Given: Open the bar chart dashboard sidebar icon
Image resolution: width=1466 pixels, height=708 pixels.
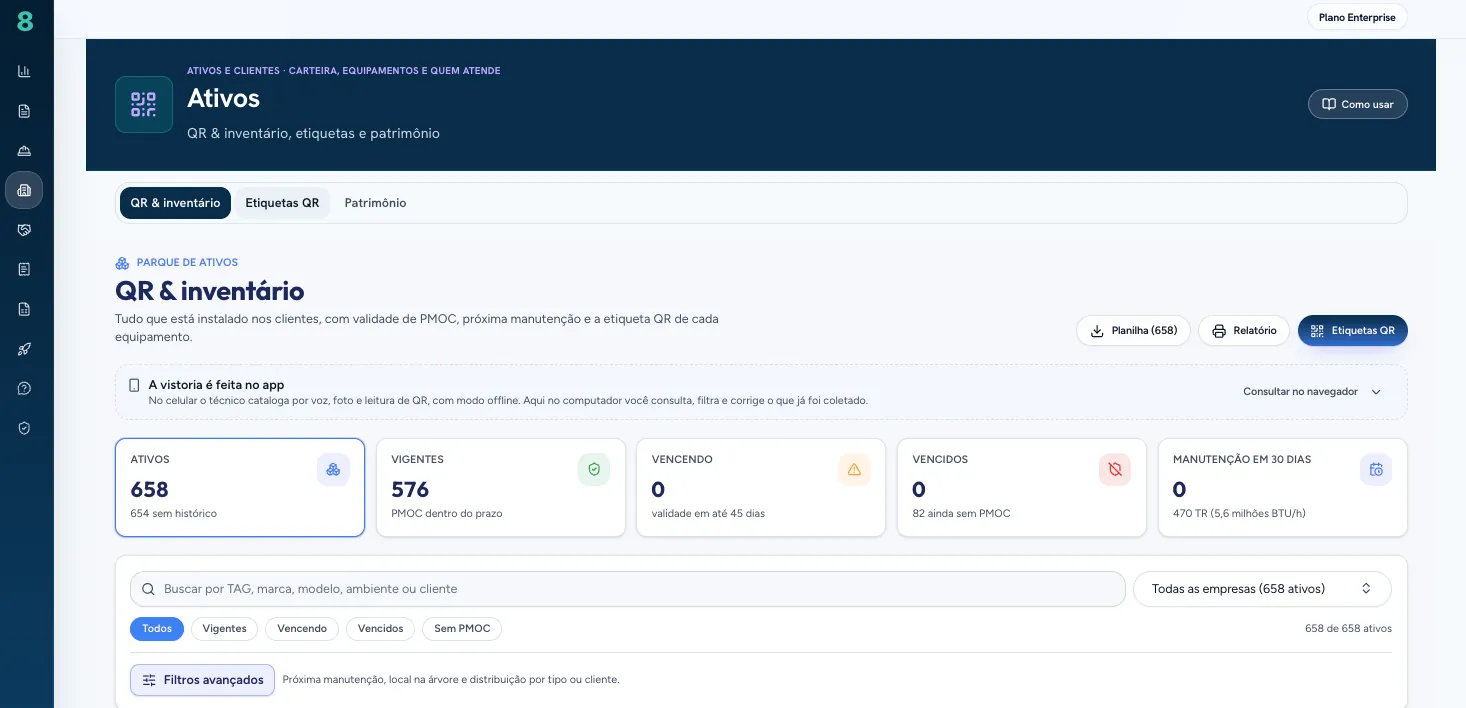Looking at the screenshot, I should pos(24,71).
